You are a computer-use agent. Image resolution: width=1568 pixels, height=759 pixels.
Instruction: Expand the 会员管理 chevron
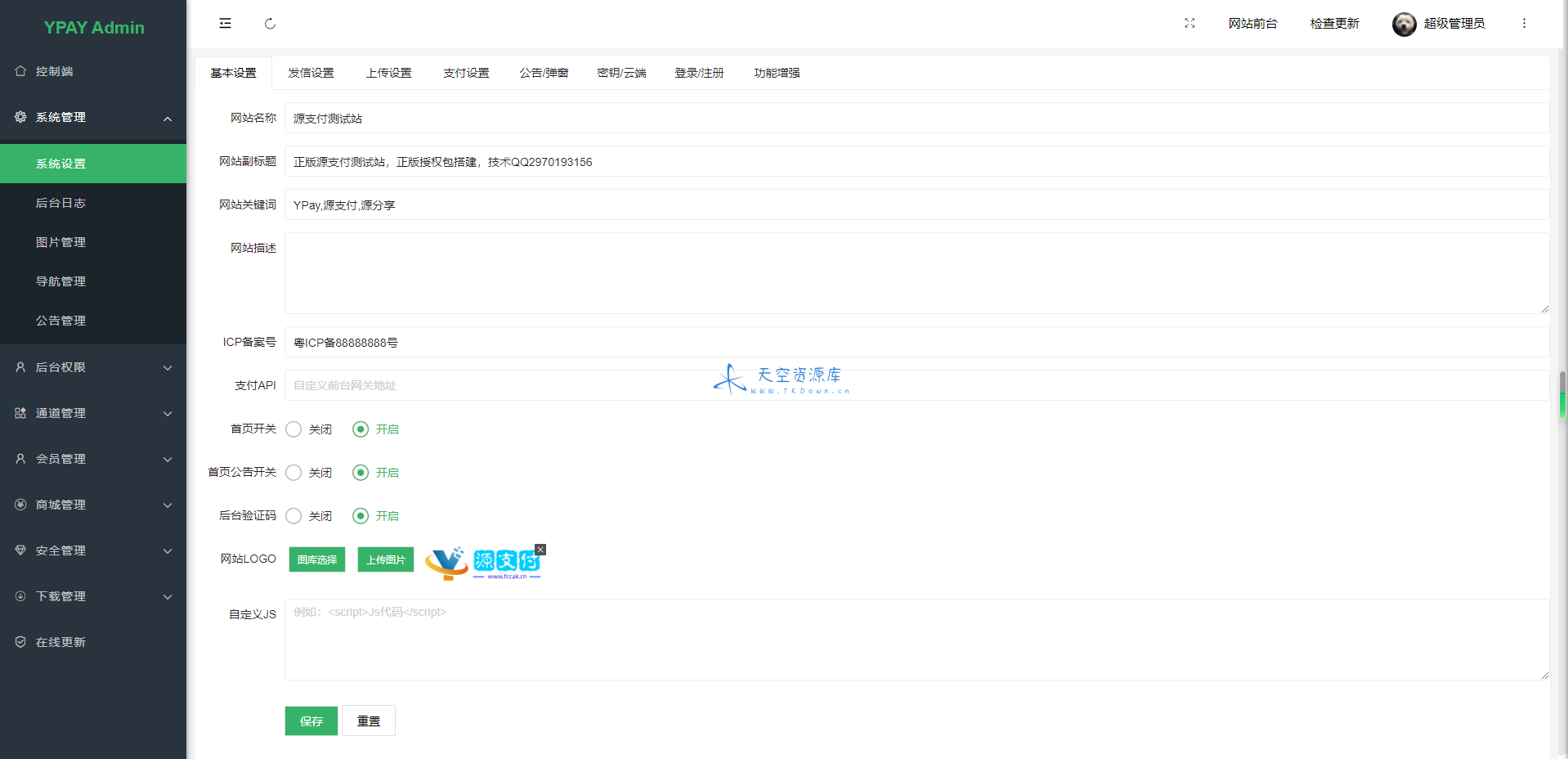(x=168, y=460)
